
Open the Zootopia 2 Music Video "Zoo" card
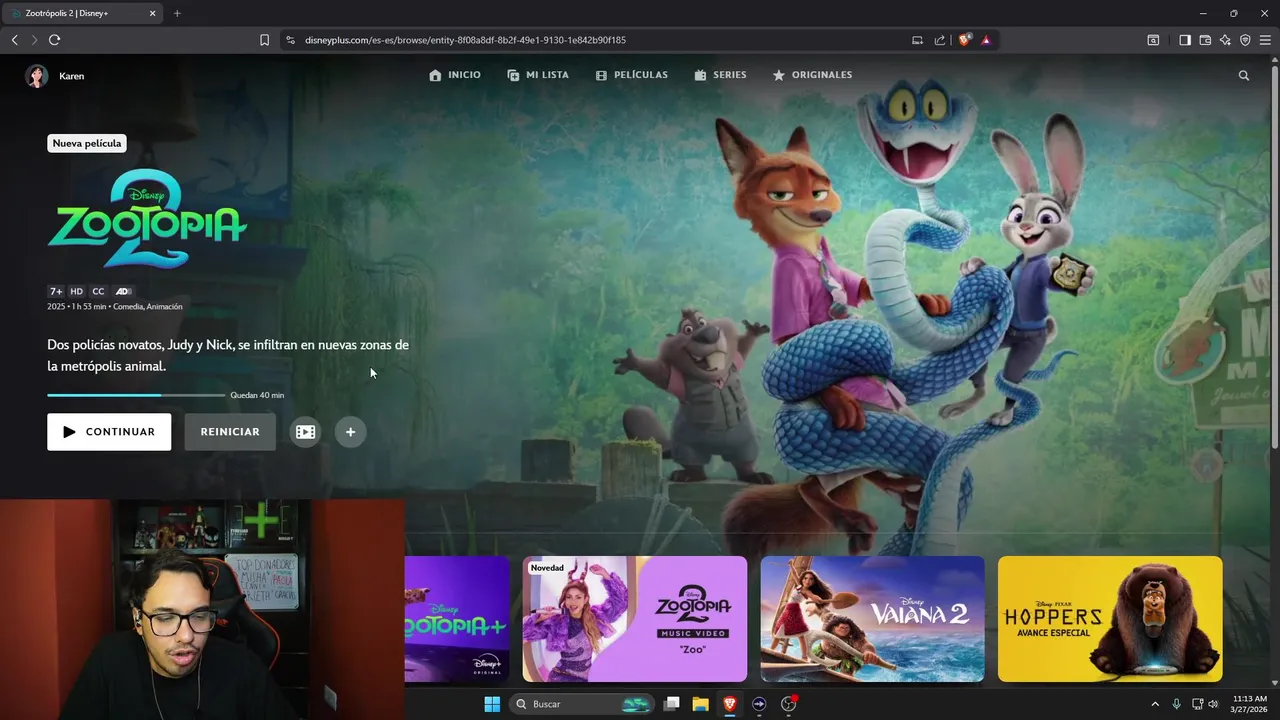tap(635, 619)
